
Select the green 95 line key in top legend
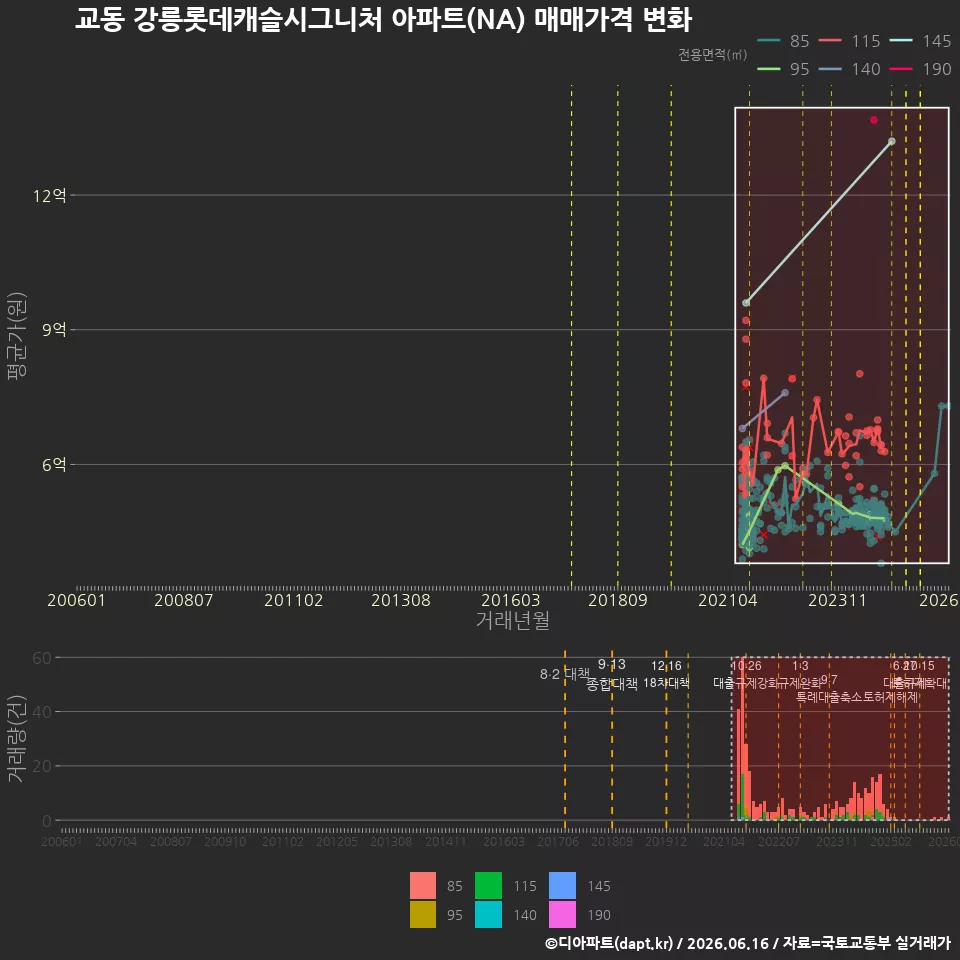click(x=769, y=69)
